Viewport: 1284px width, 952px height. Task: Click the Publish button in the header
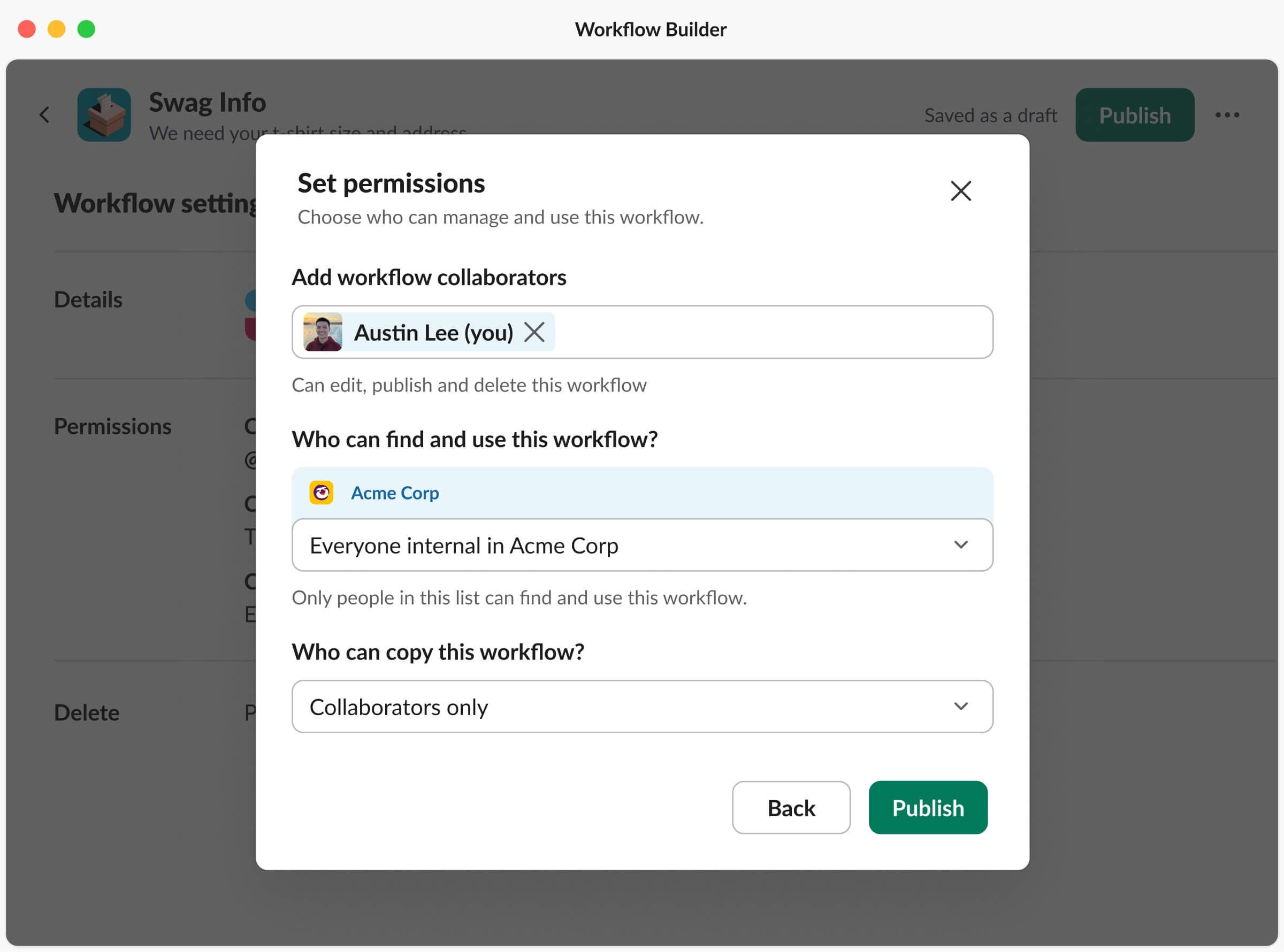1134,114
